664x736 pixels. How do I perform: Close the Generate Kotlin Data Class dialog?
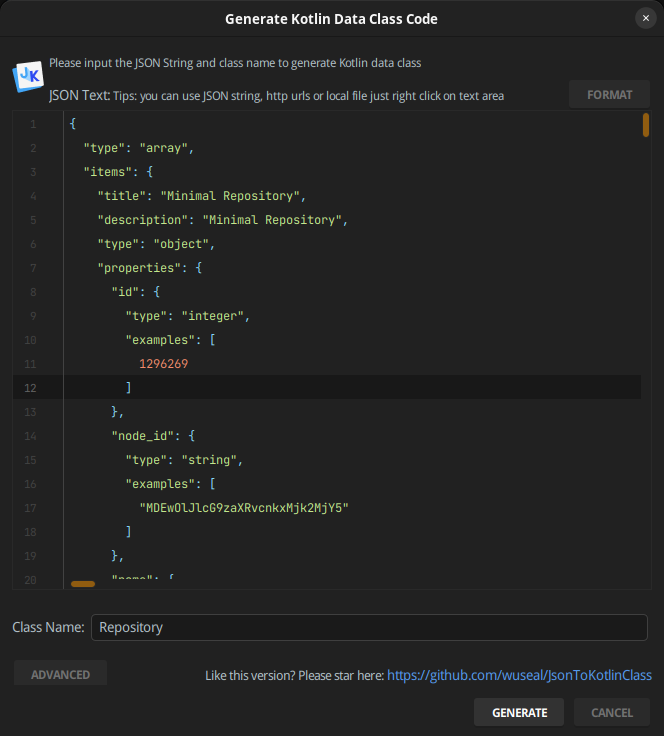click(645, 18)
